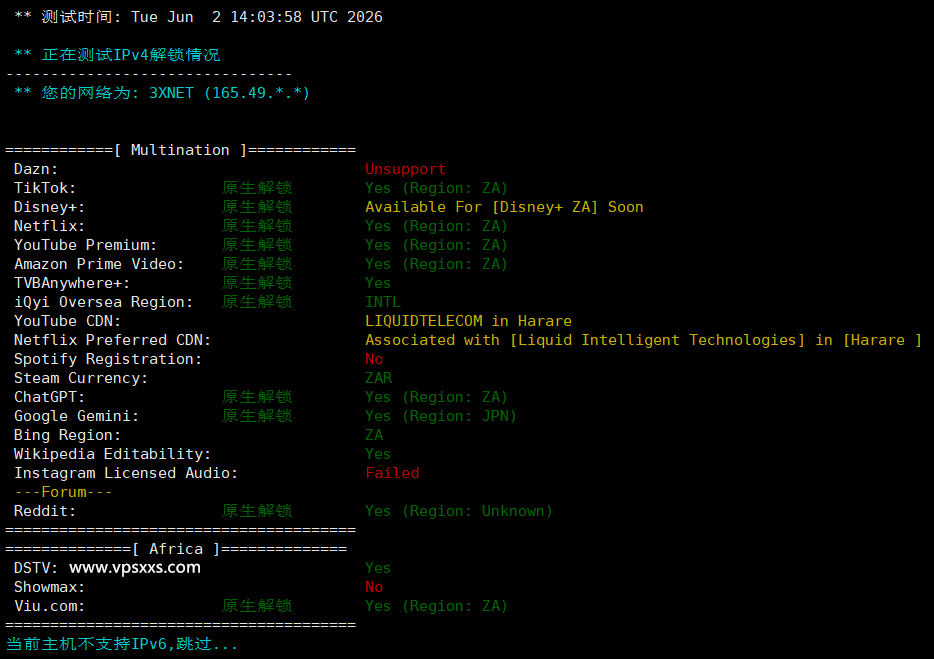Click the 'YouTube CDN:' label
Viewport: 934px width, 659px height.
click(x=67, y=322)
